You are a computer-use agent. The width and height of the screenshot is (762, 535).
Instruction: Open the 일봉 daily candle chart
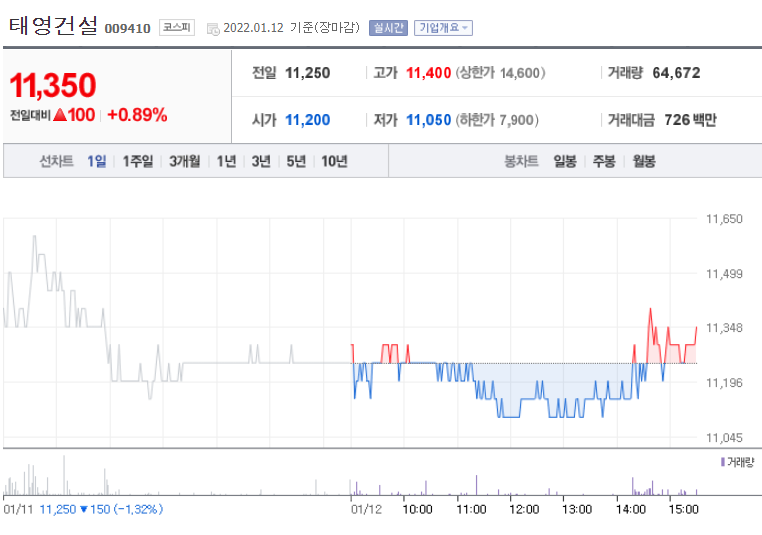point(565,161)
